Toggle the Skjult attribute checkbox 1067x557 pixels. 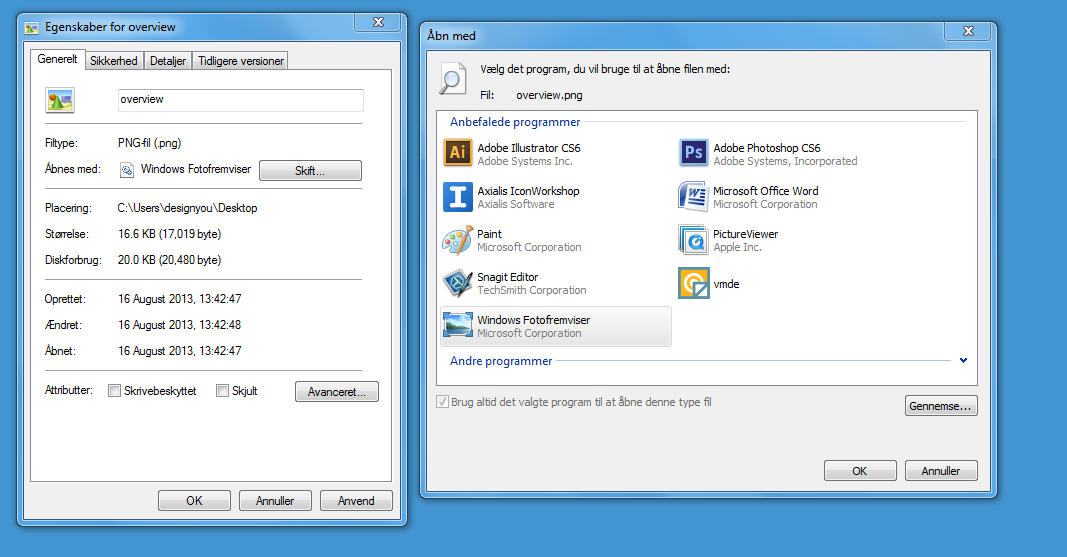[222, 391]
